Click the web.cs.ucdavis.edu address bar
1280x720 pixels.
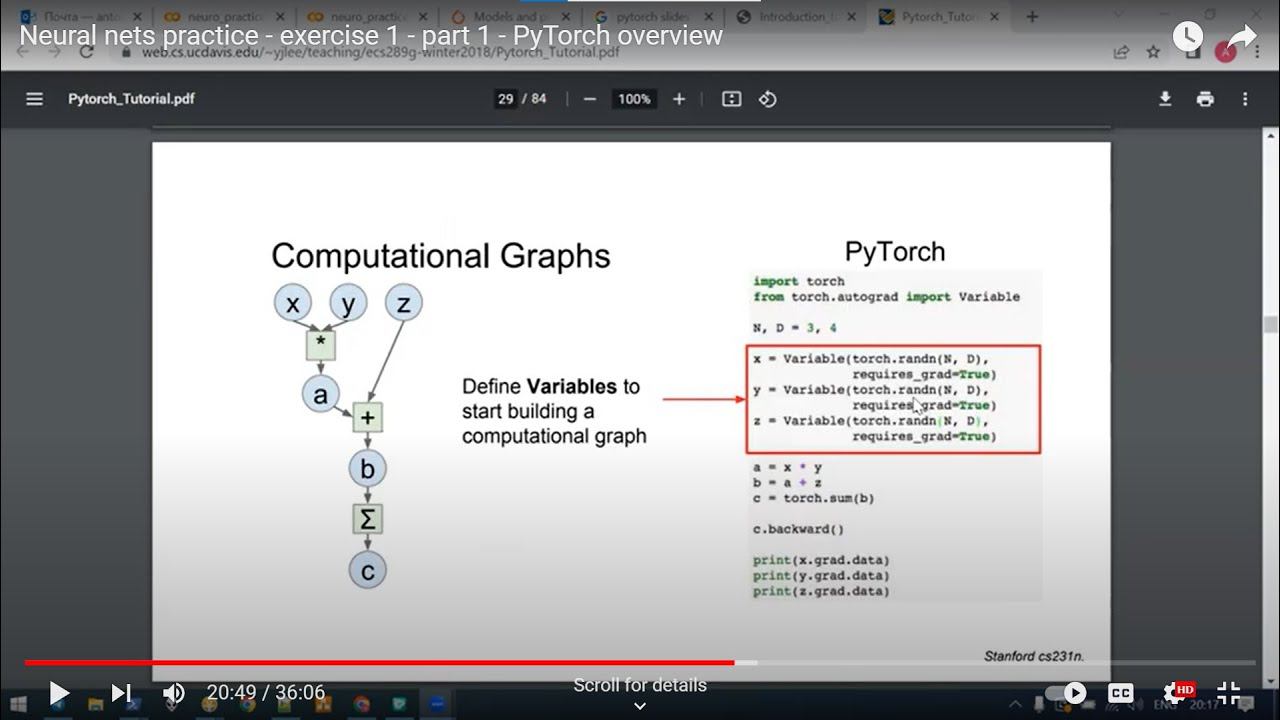point(380,52)
